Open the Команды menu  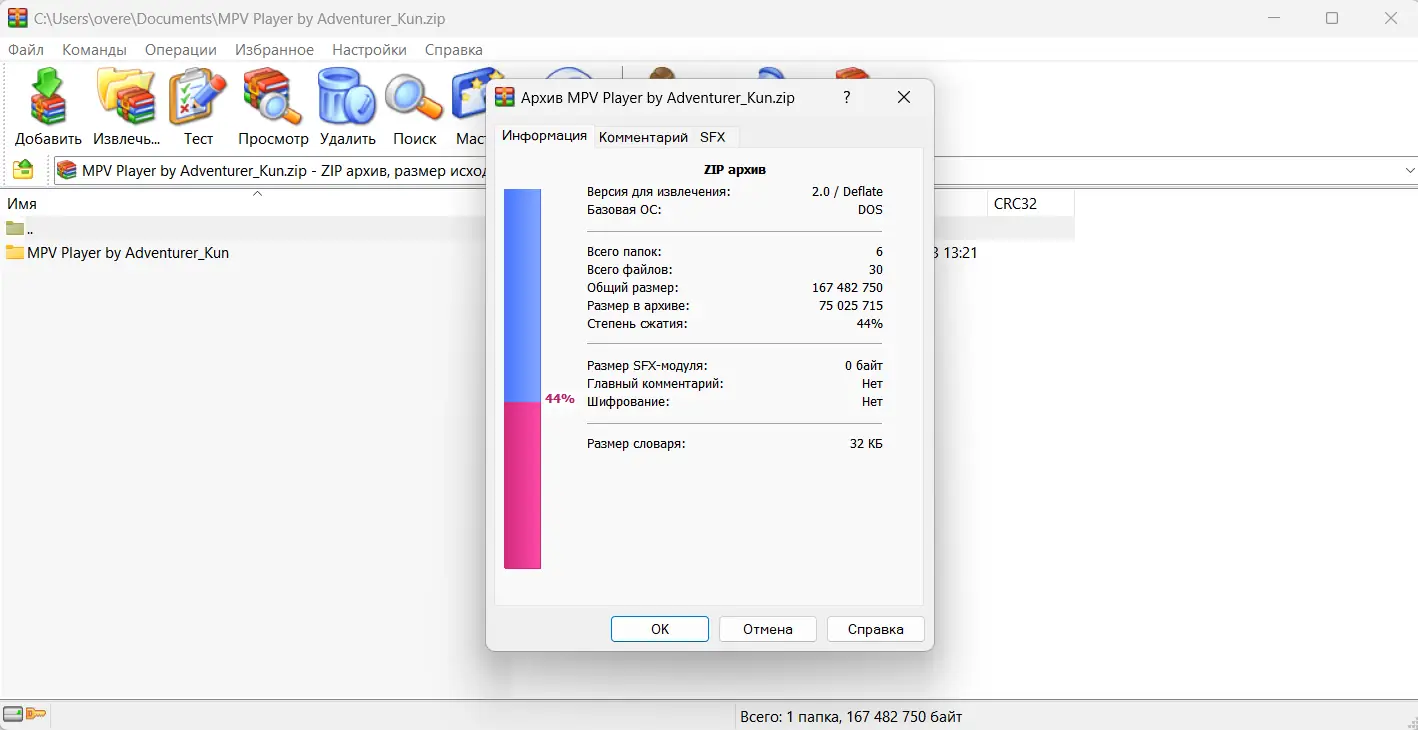point(94,50)
